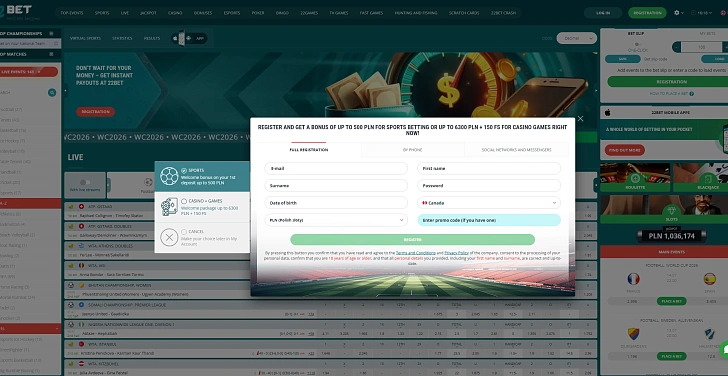Click the Date of birth field
Image resolution: width=728 pixels, height=376 pixels.
pyautogui.click(x=336, y=203)
